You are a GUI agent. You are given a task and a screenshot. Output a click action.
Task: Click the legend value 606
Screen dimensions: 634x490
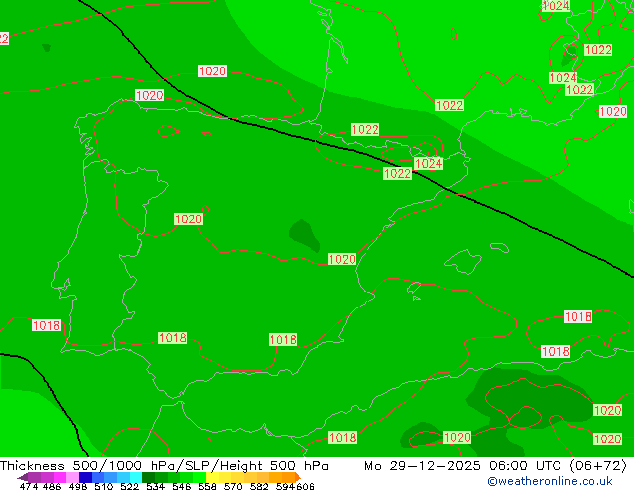click(x=305, y=486)
